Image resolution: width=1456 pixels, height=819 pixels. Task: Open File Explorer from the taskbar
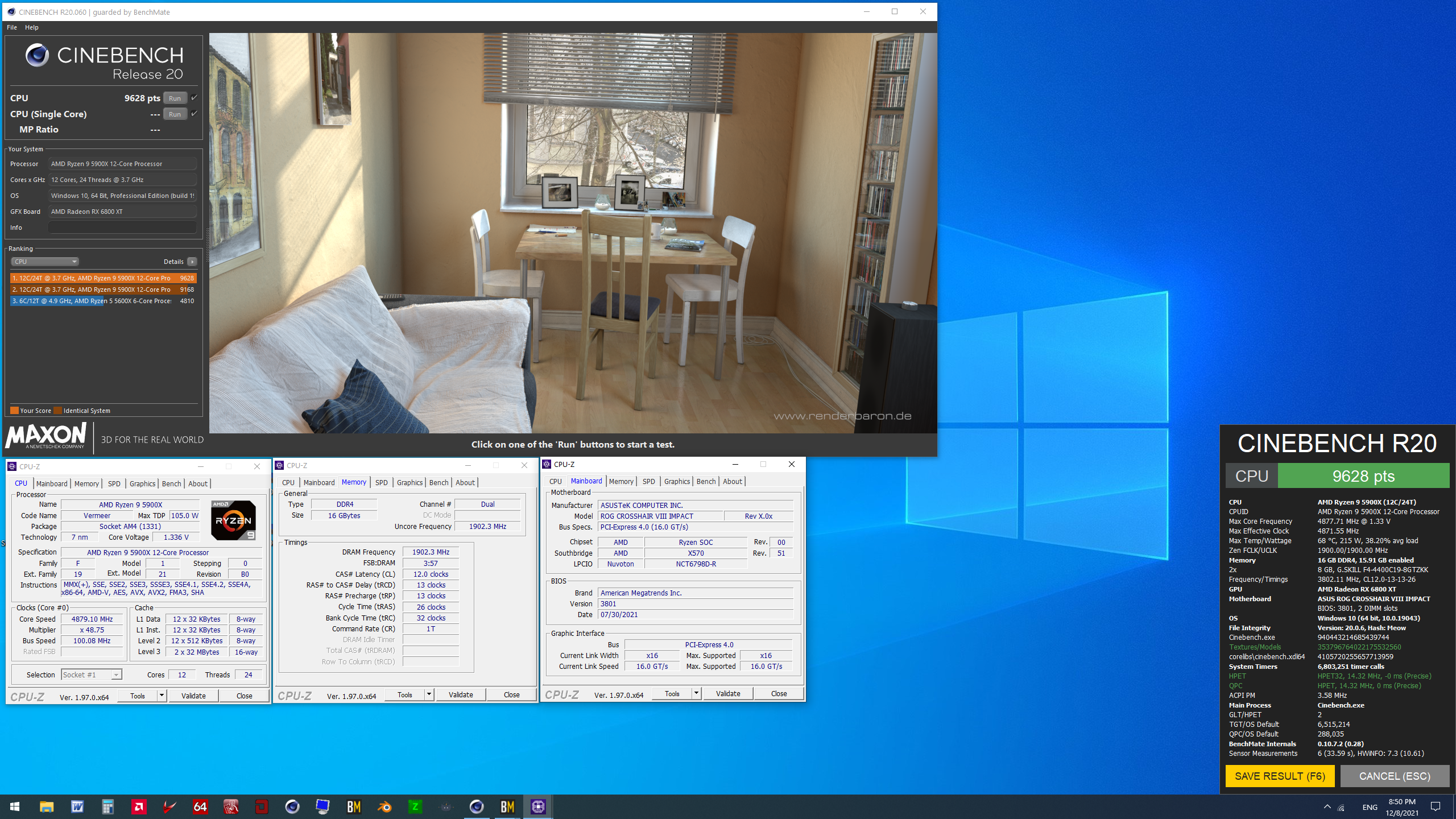pos(47,806)
